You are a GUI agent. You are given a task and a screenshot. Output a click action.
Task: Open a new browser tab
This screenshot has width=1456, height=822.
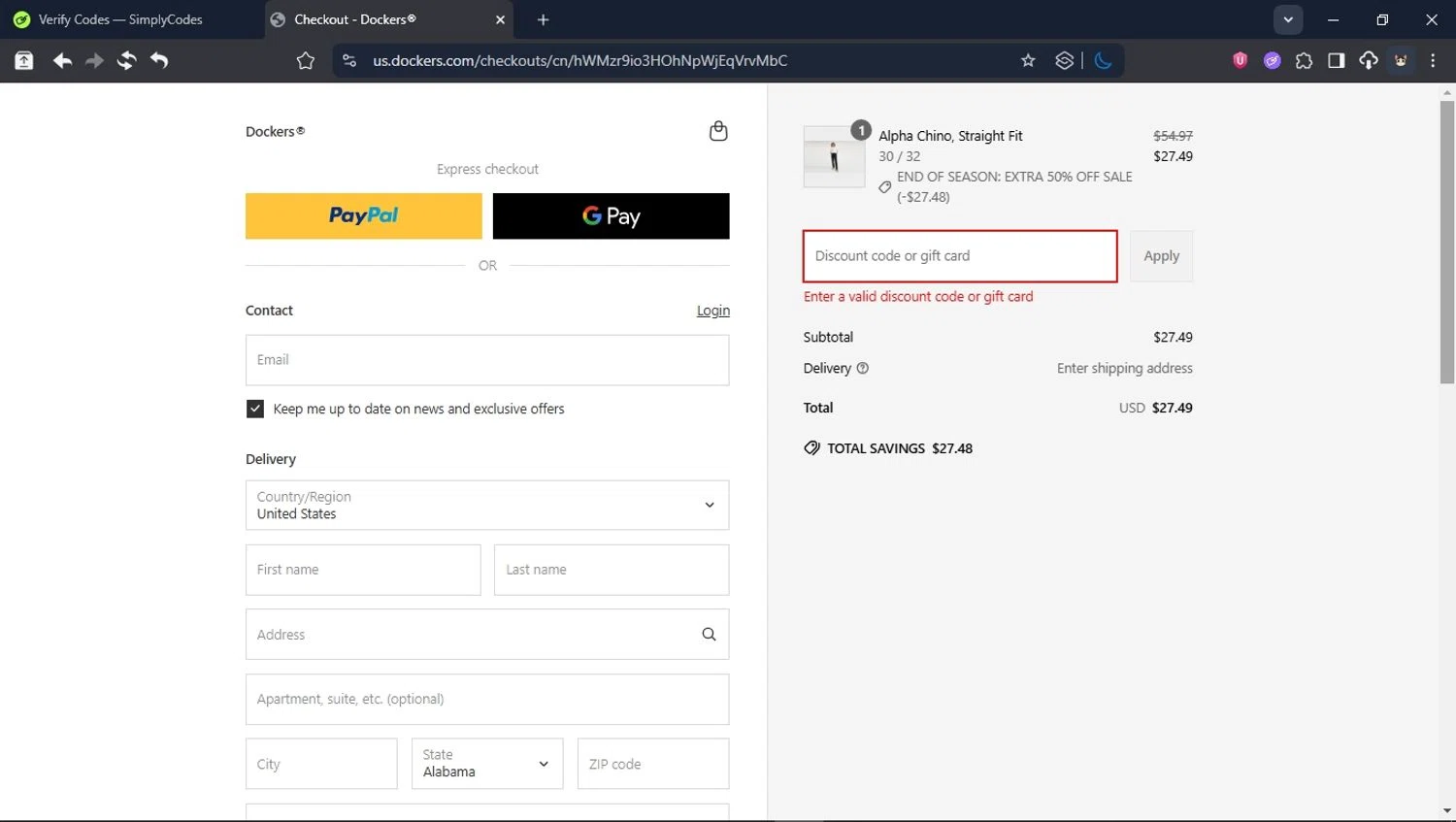click(x=543, y=19)
